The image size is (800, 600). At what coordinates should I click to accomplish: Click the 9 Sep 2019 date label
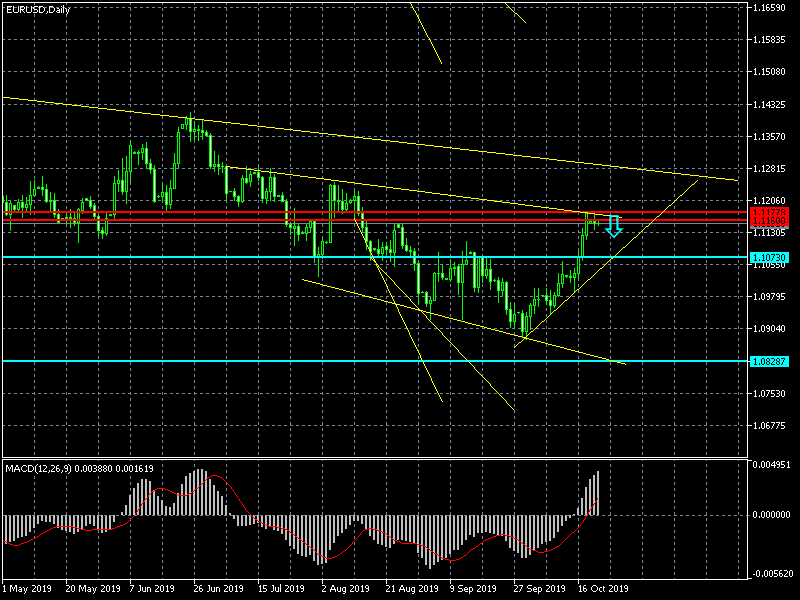point(471,588)
